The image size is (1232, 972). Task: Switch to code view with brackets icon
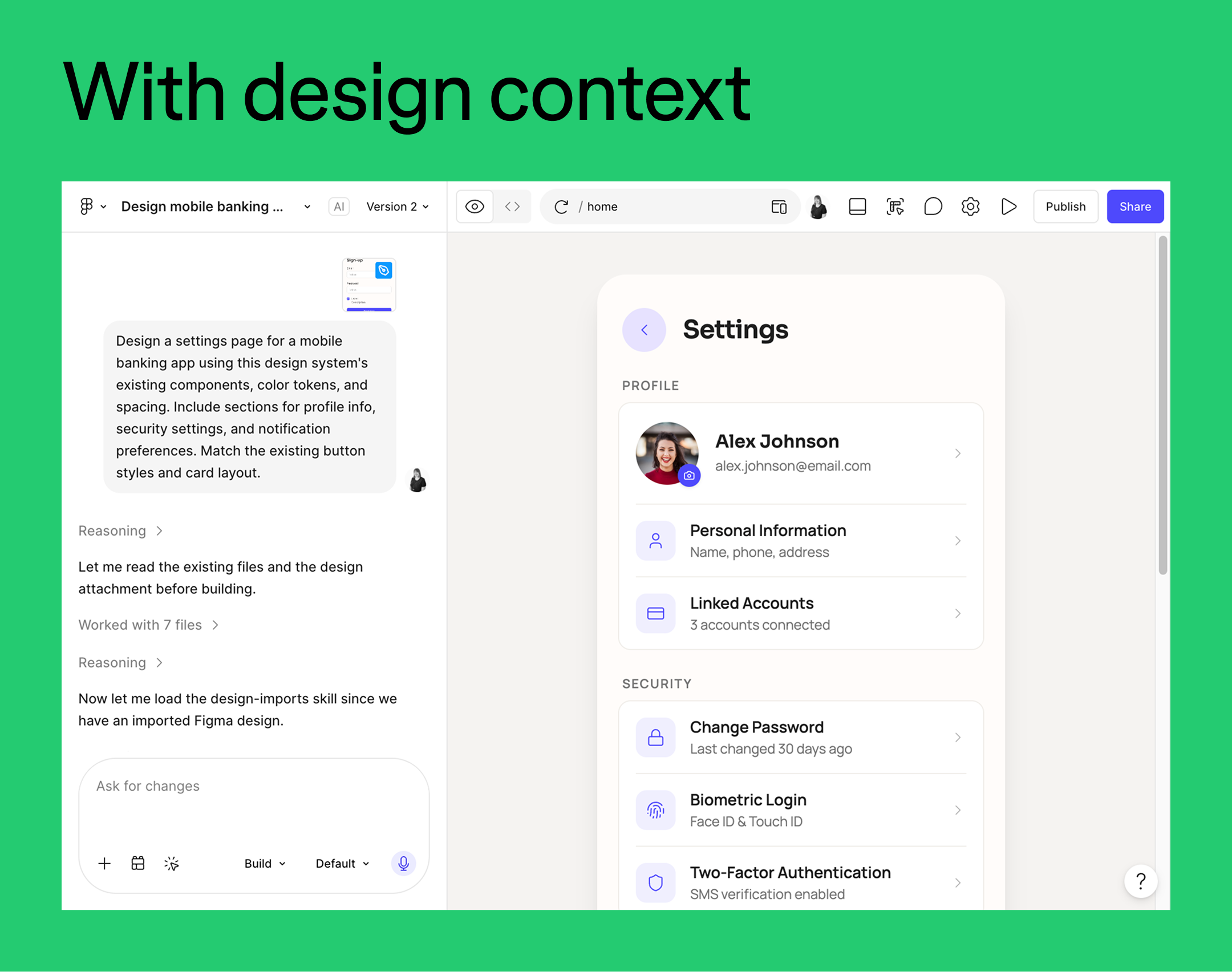point(512,206)
